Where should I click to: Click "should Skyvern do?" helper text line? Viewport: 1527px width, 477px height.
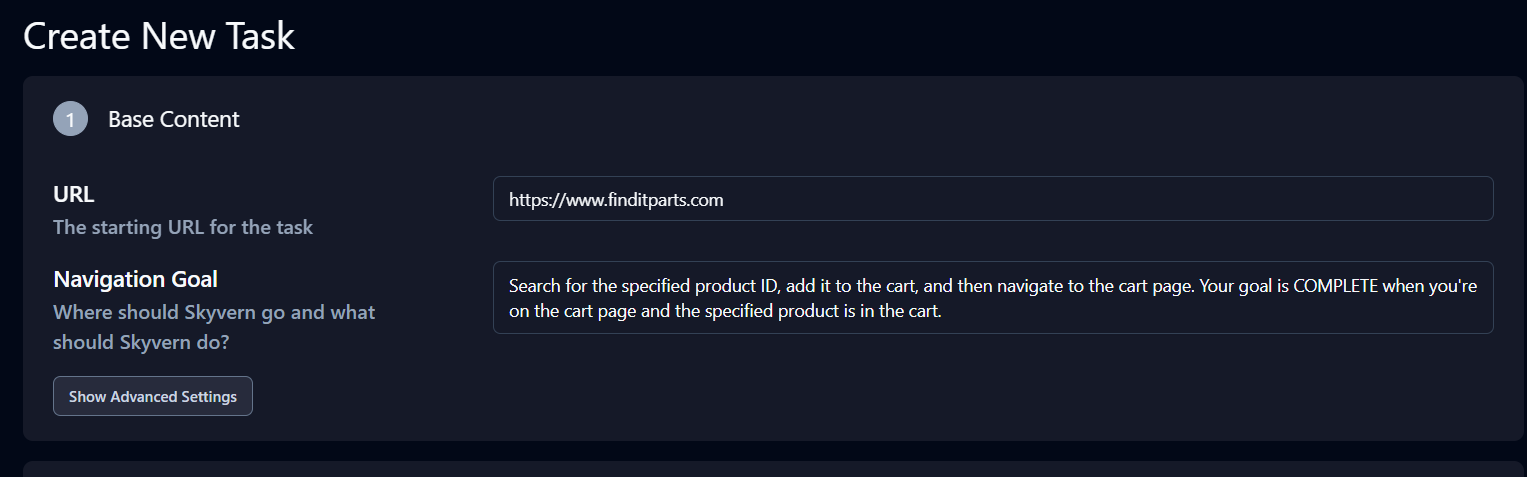tap(141, 342)
